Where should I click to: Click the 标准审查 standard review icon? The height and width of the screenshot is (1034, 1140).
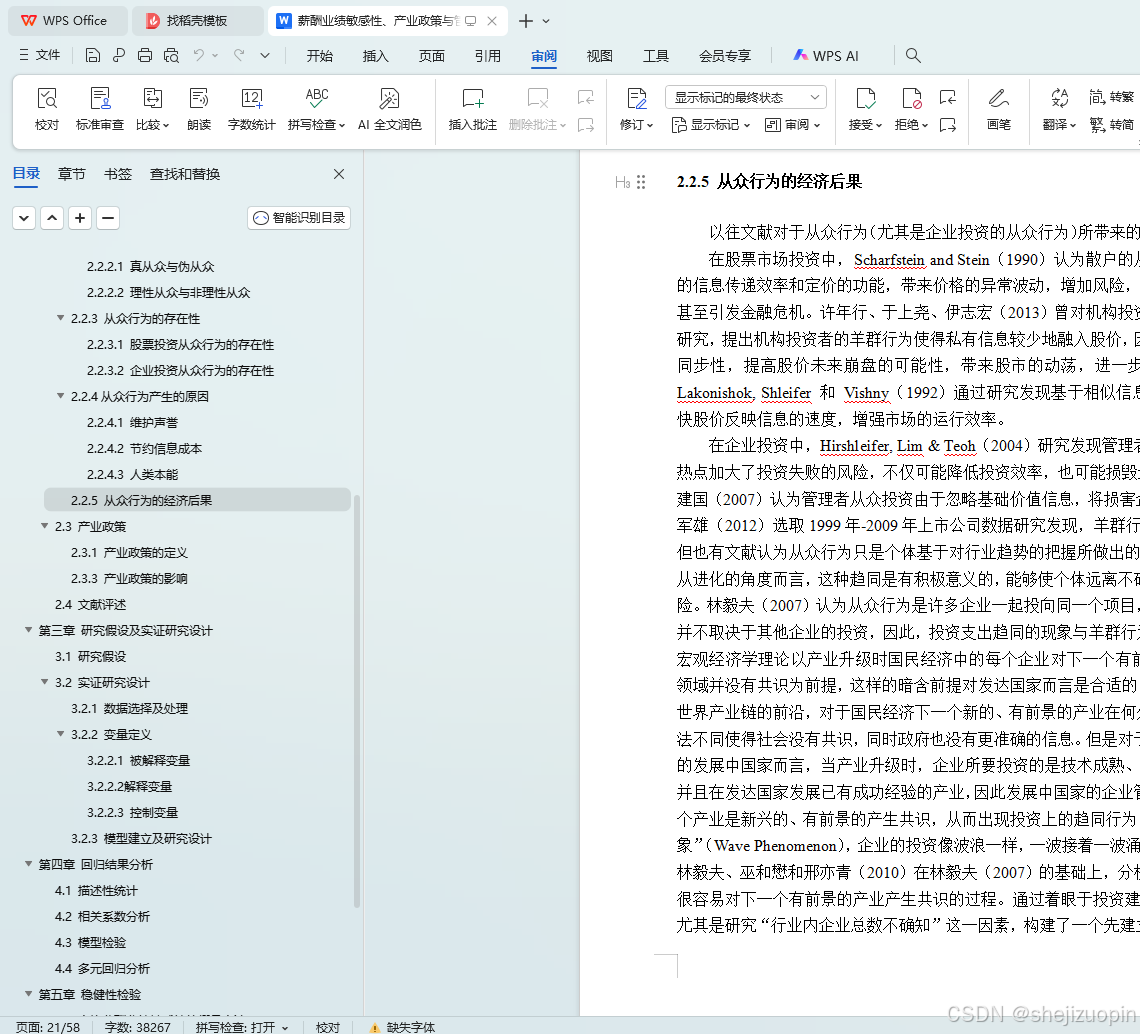click(x=100, y=109)
